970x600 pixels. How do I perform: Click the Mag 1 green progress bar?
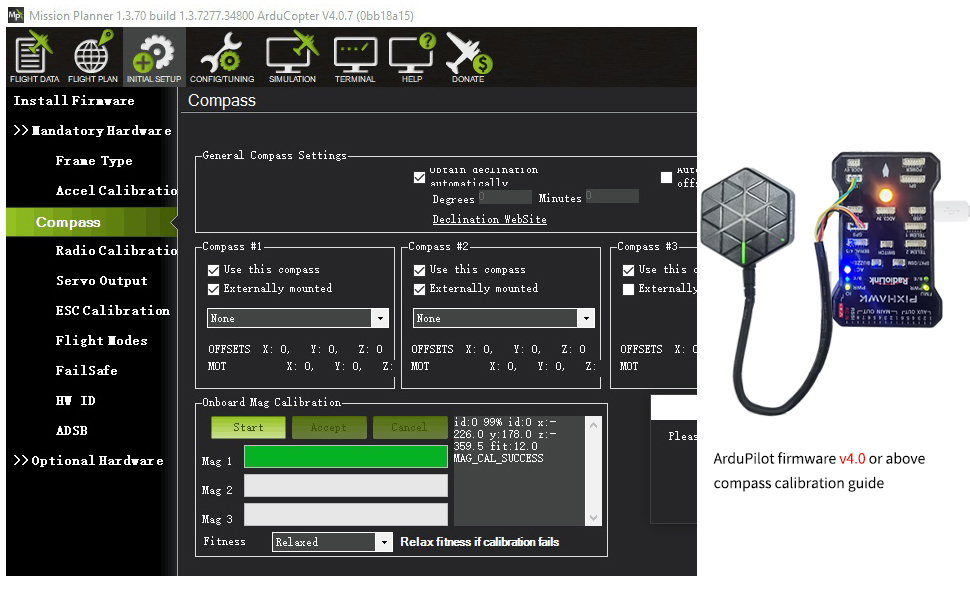tap(346, 456)
